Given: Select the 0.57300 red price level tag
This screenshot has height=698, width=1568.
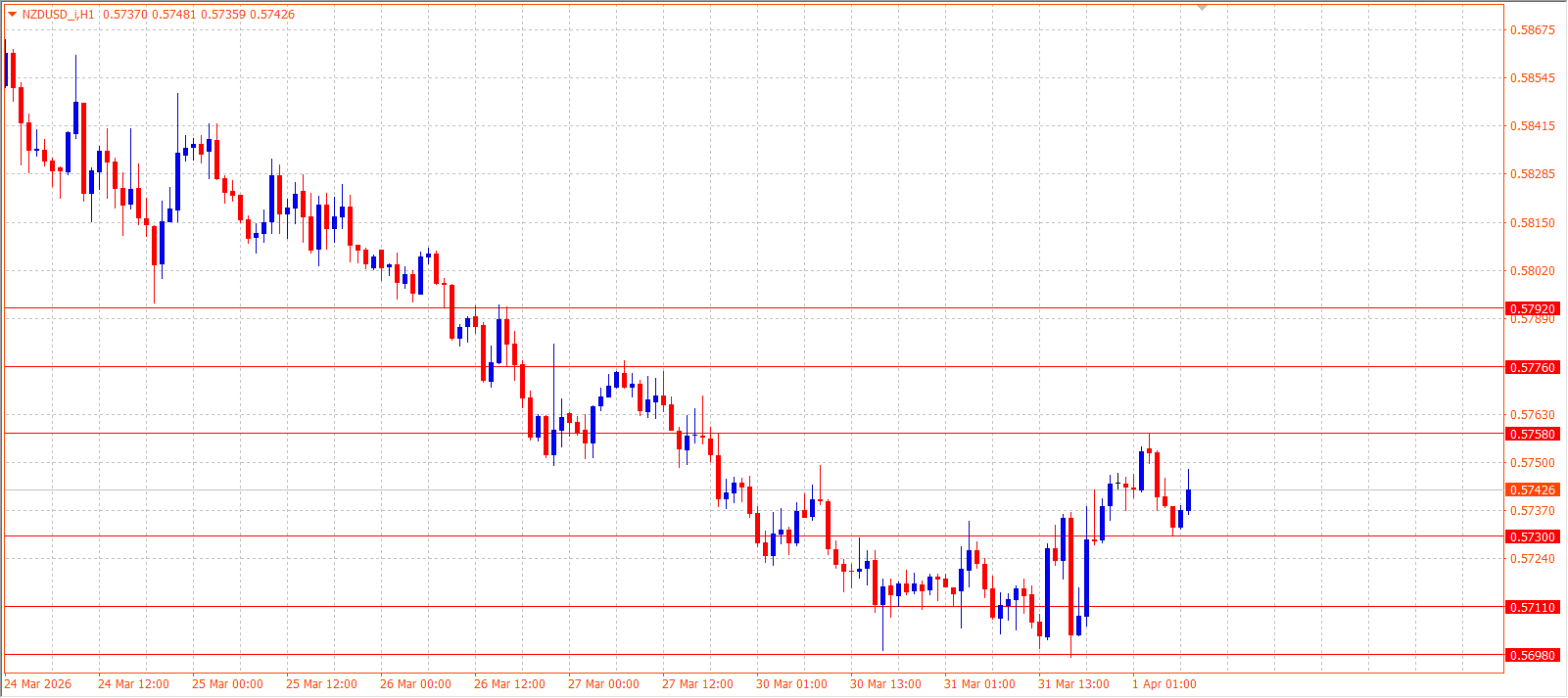Looking at the screenshot, I should [1532, 537].
